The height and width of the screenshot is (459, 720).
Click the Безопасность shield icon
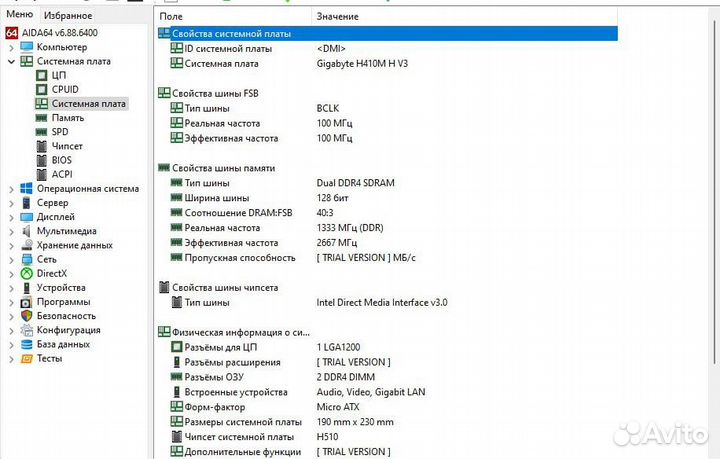tap(27, 316)
